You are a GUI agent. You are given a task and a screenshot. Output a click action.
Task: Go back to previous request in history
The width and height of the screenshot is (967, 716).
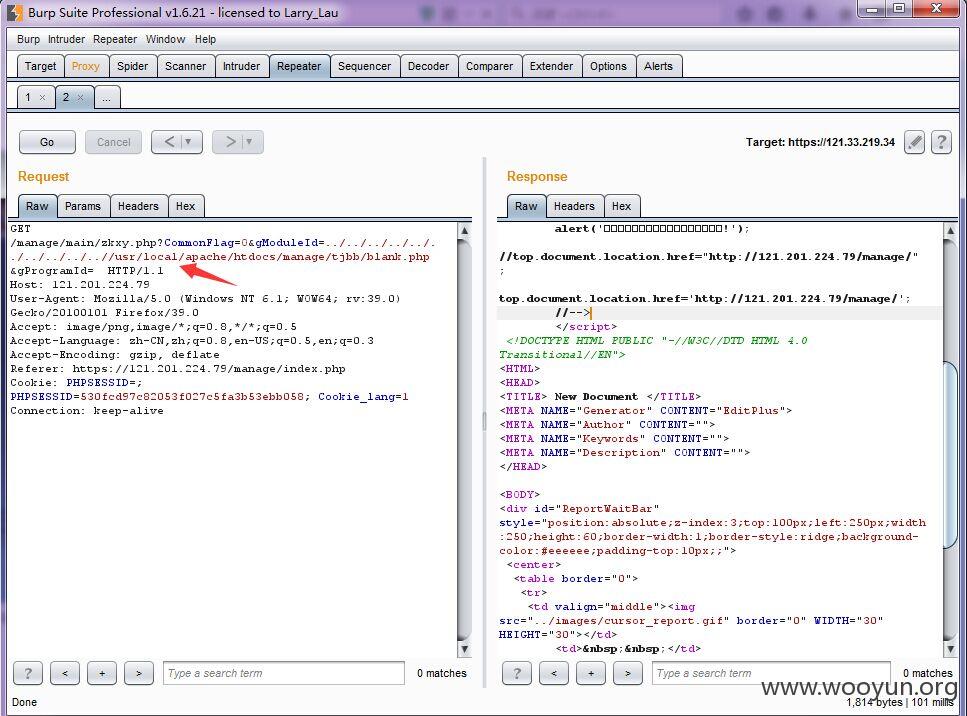pos(170,142)
